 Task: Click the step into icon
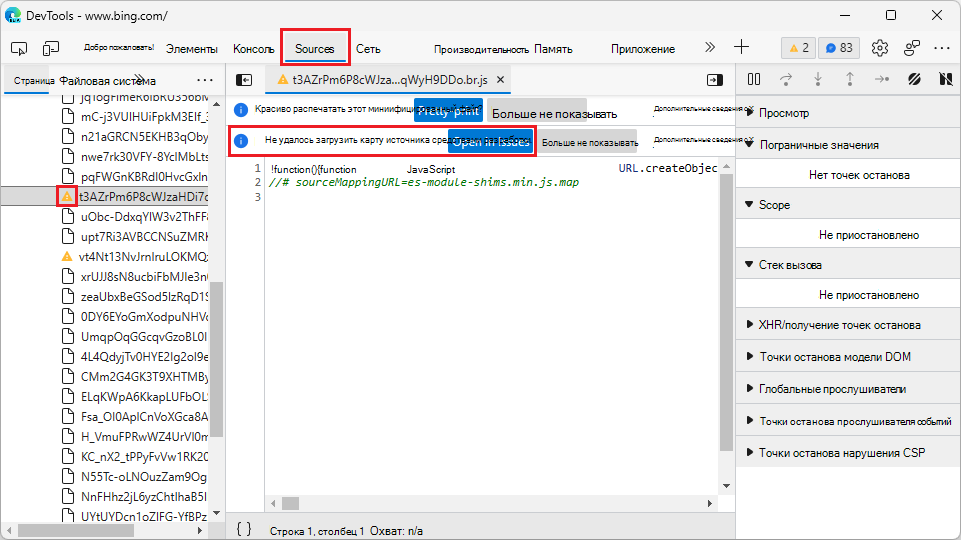818,79
